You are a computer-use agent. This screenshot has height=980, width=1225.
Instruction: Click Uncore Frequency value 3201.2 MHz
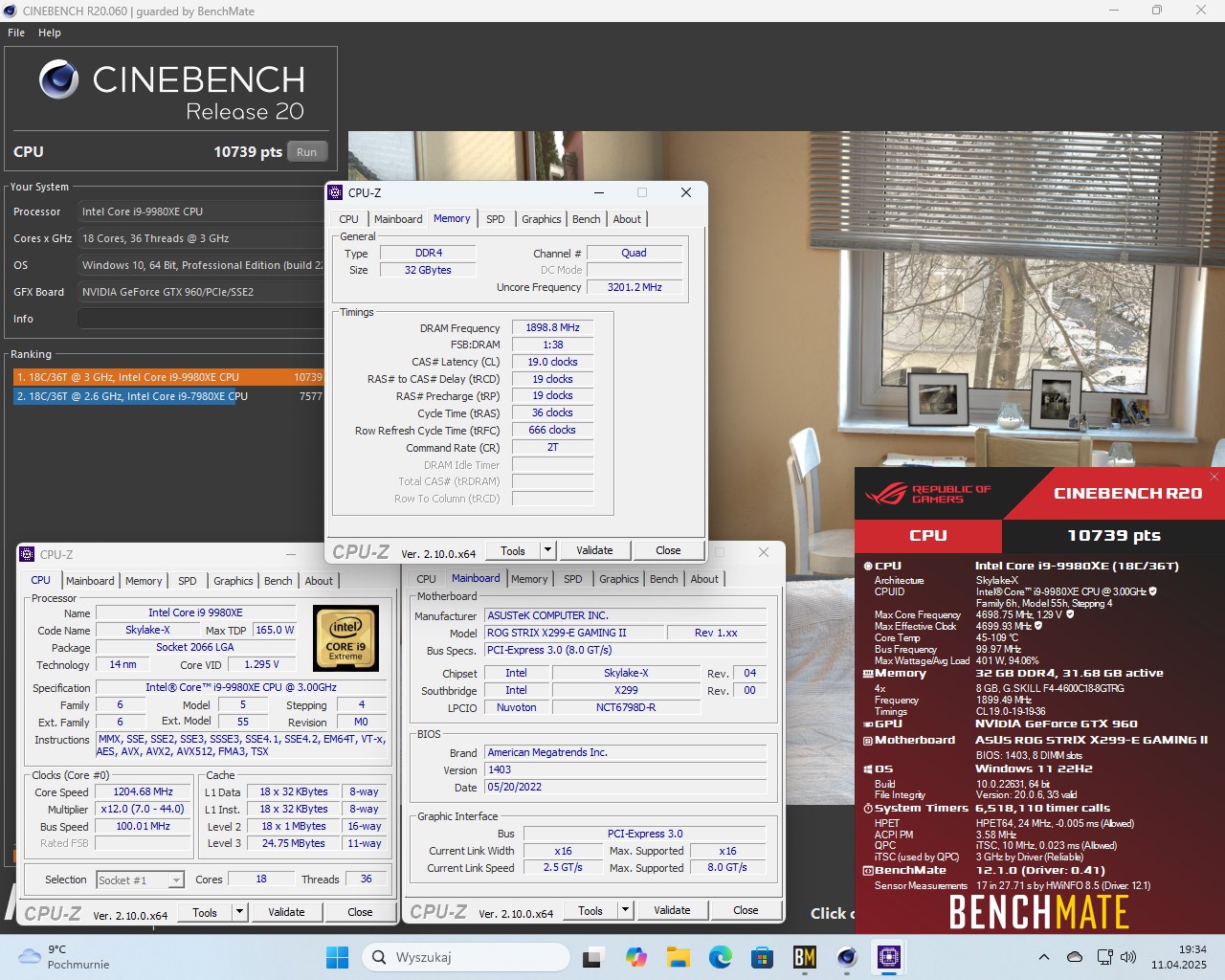[x=635, y=287]
